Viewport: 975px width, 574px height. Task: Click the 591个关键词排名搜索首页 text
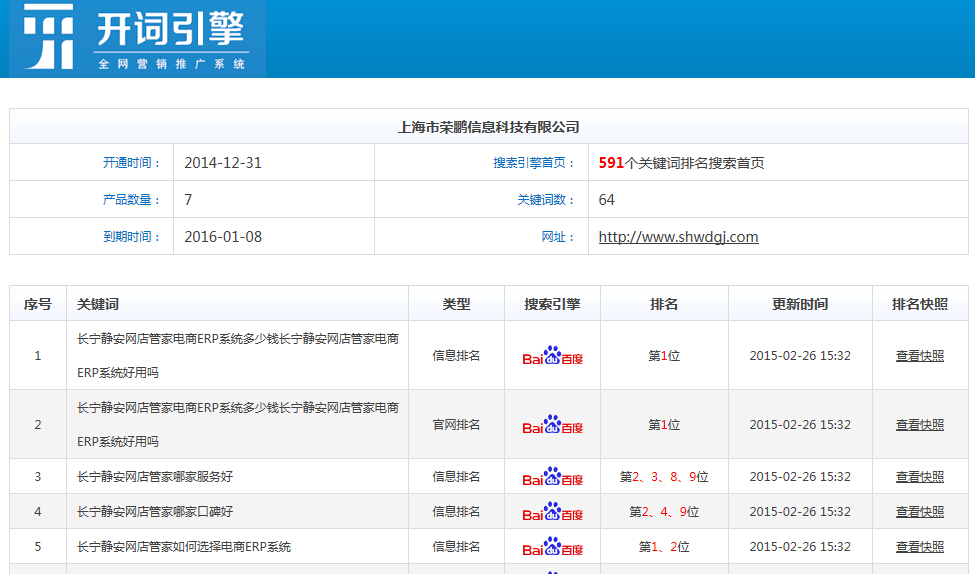[x=682, y=163]
